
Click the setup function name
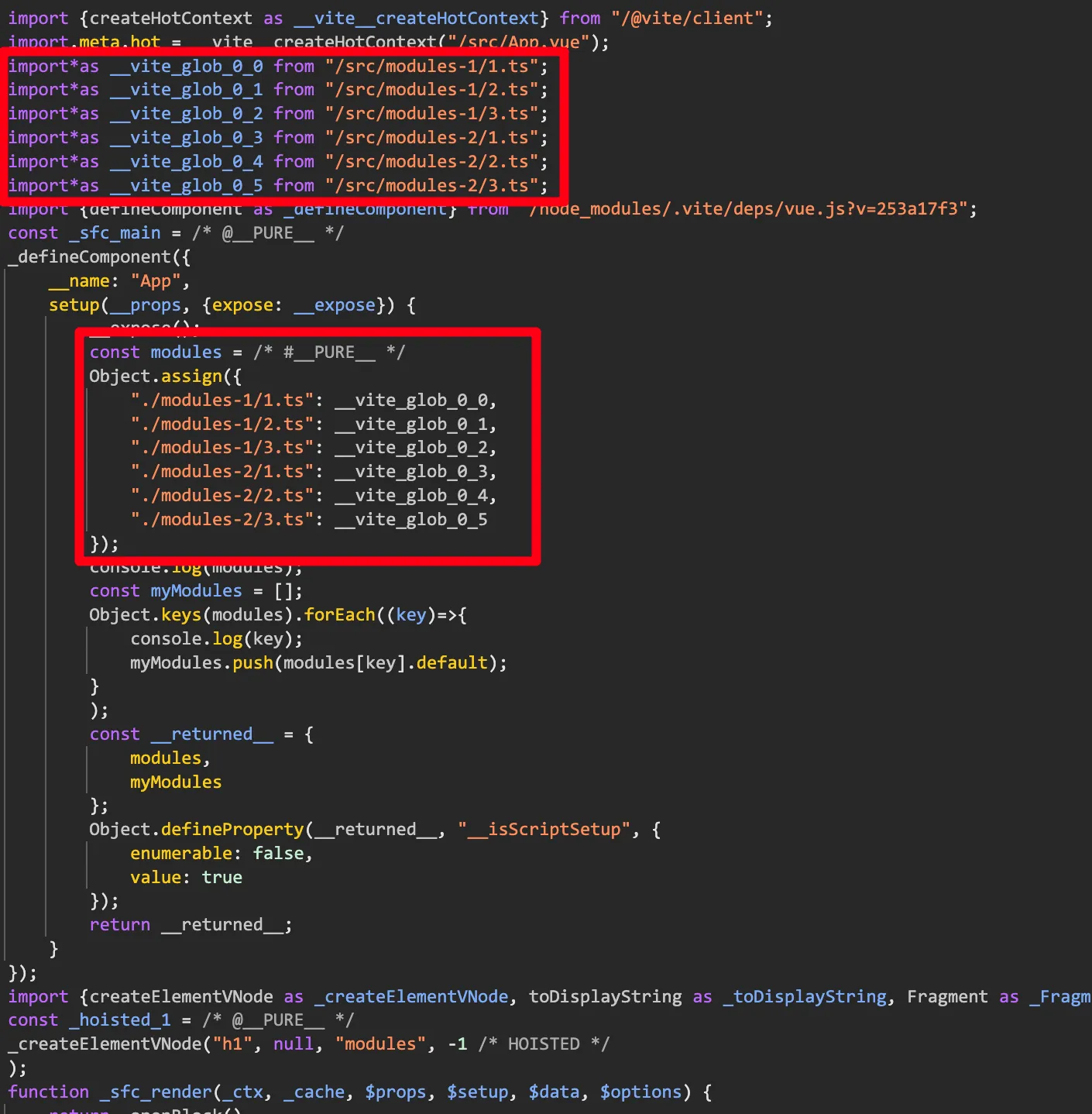point(74,305)
